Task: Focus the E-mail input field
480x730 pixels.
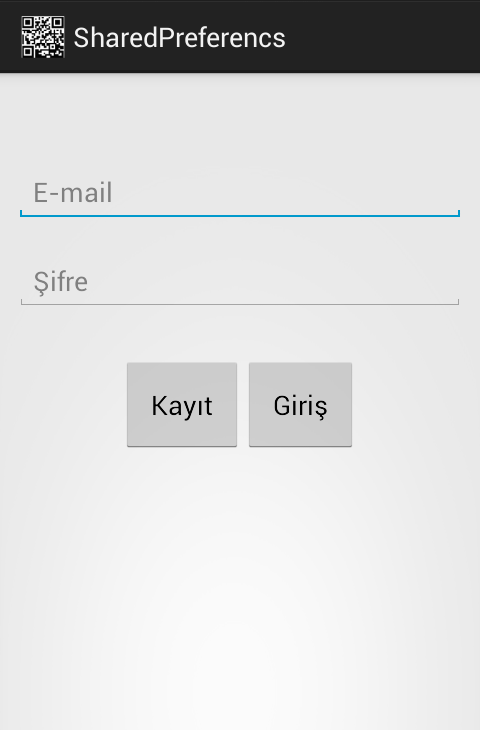Action: (240, 193)
